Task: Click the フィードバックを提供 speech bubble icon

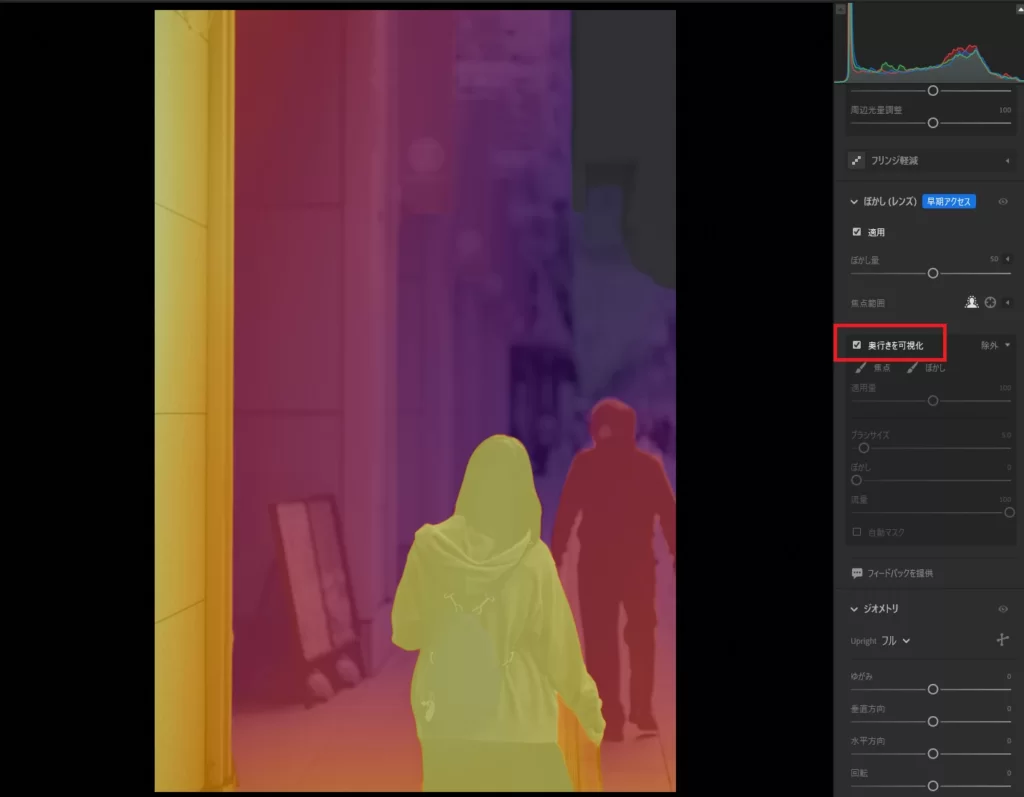Action: click(857, 574)
